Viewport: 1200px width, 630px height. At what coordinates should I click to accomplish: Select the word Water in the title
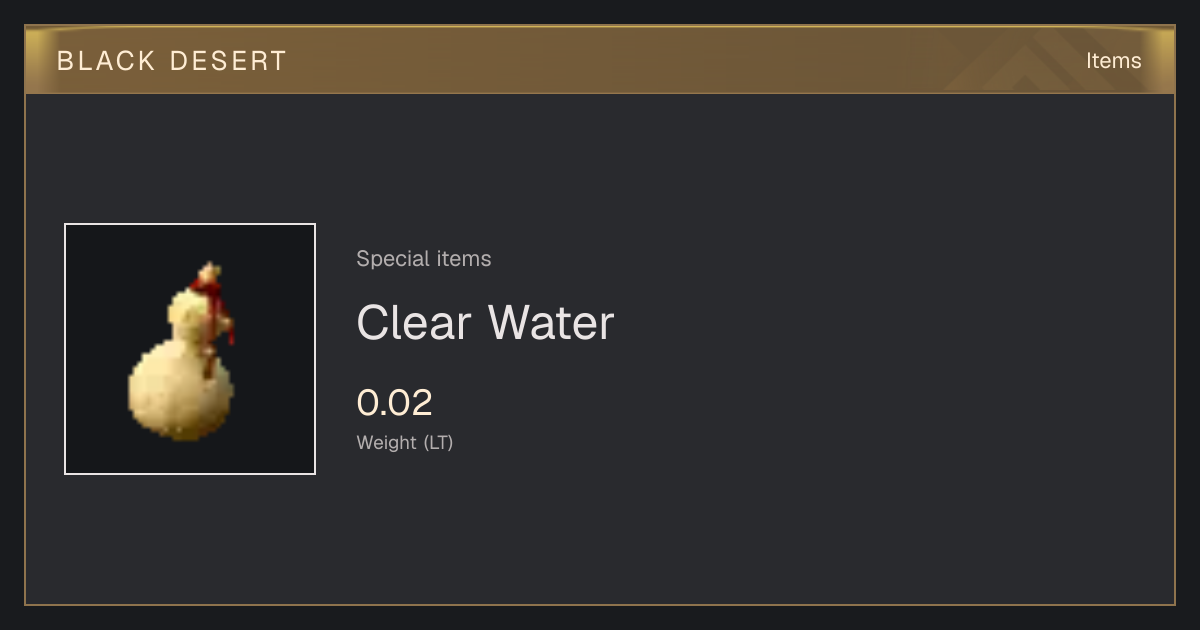[551, 322]
